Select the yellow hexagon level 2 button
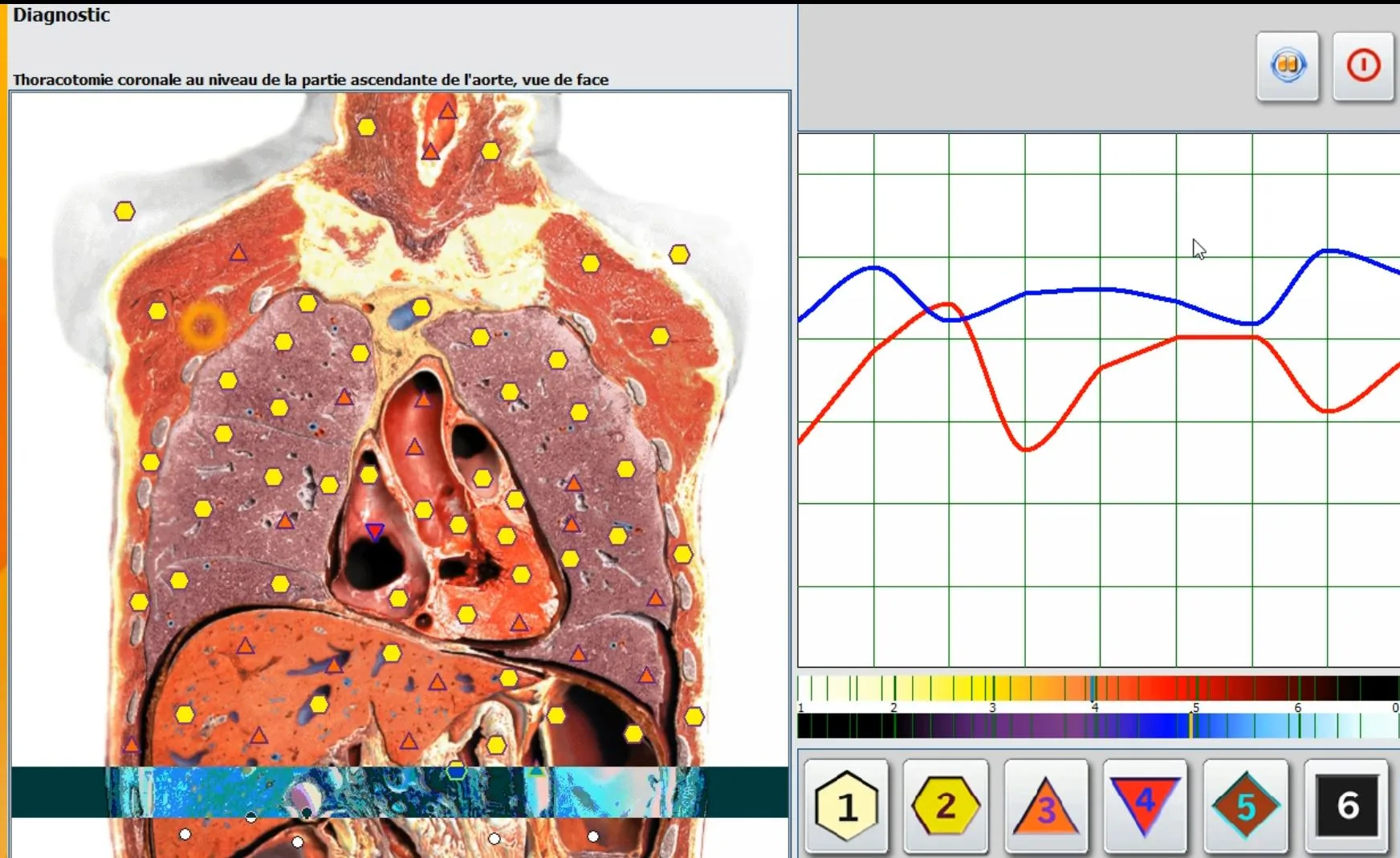 point(946,806)
